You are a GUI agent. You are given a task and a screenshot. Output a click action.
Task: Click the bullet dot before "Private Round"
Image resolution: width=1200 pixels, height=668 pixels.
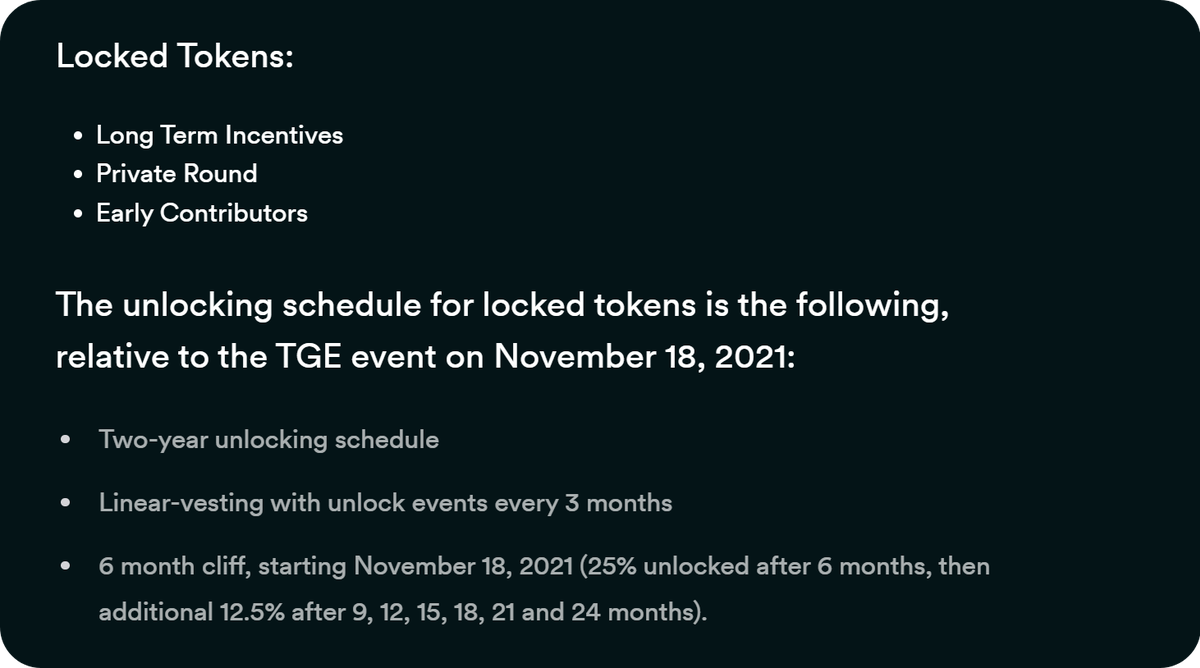pyautogui.click(x=78, y=175)
